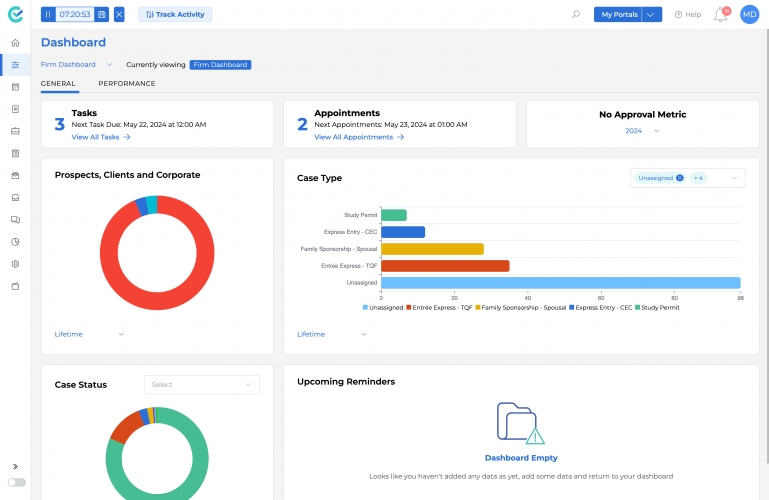Image resolution: width=769 pixels, height=500 pixels.
Task: Click the light blue Unassigned bar
Action: coord(561,283)
